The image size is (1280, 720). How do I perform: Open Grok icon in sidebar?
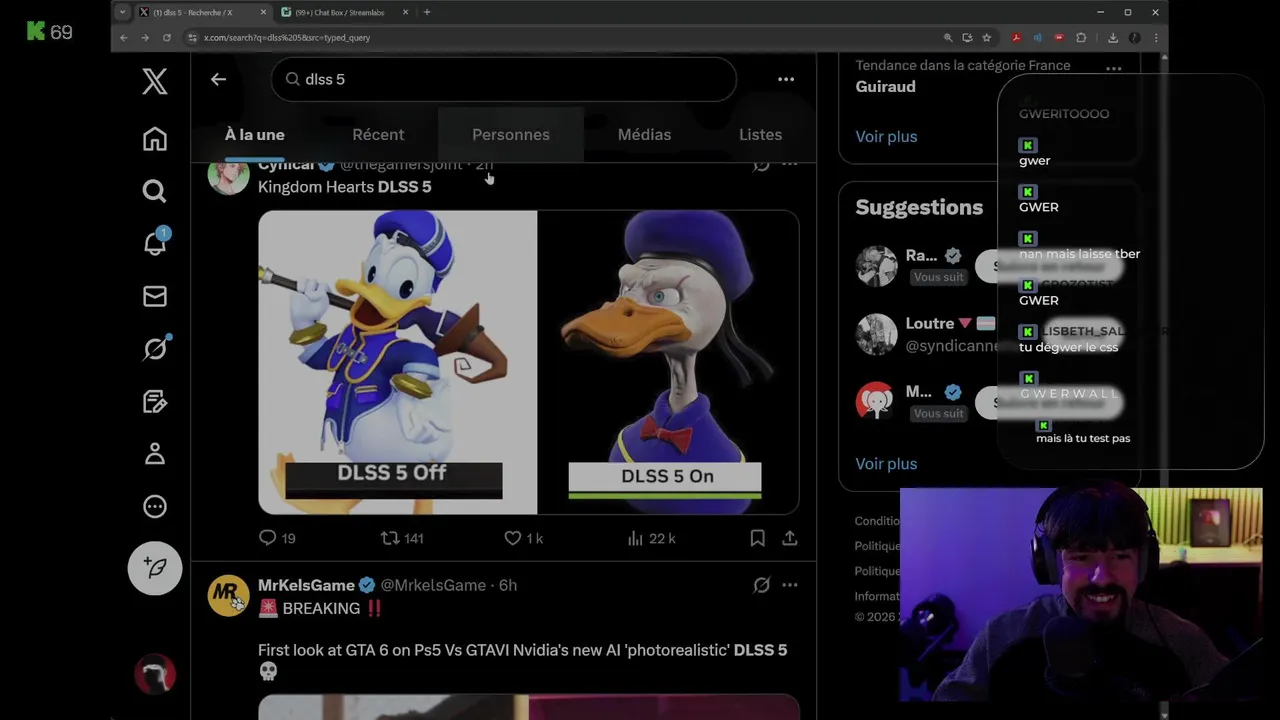coord(154,348)
